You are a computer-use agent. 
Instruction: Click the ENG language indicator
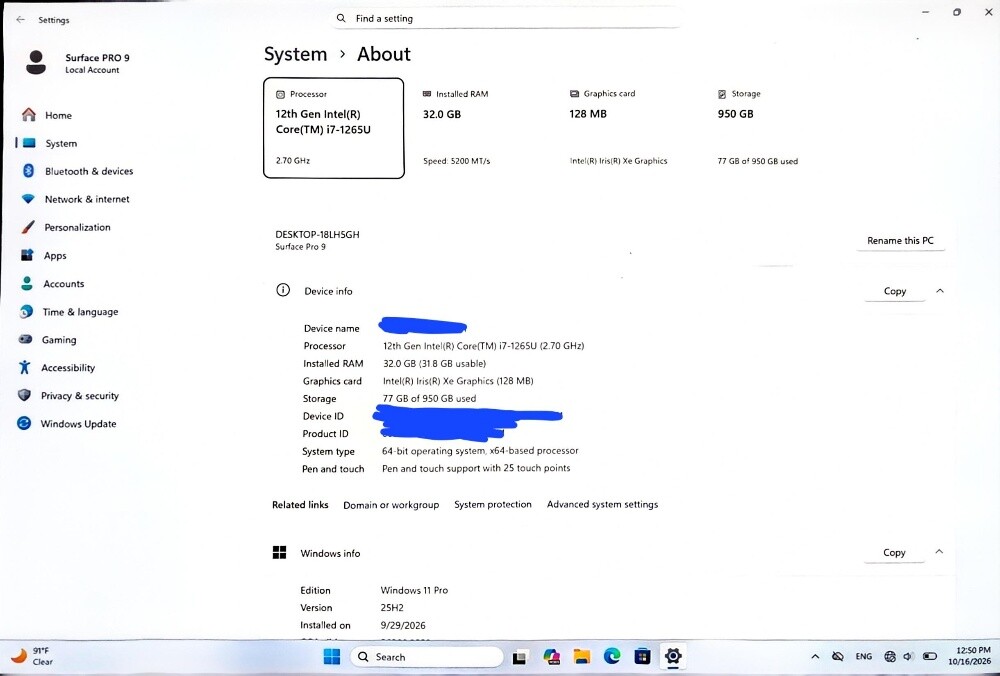[x=864, y=657]
